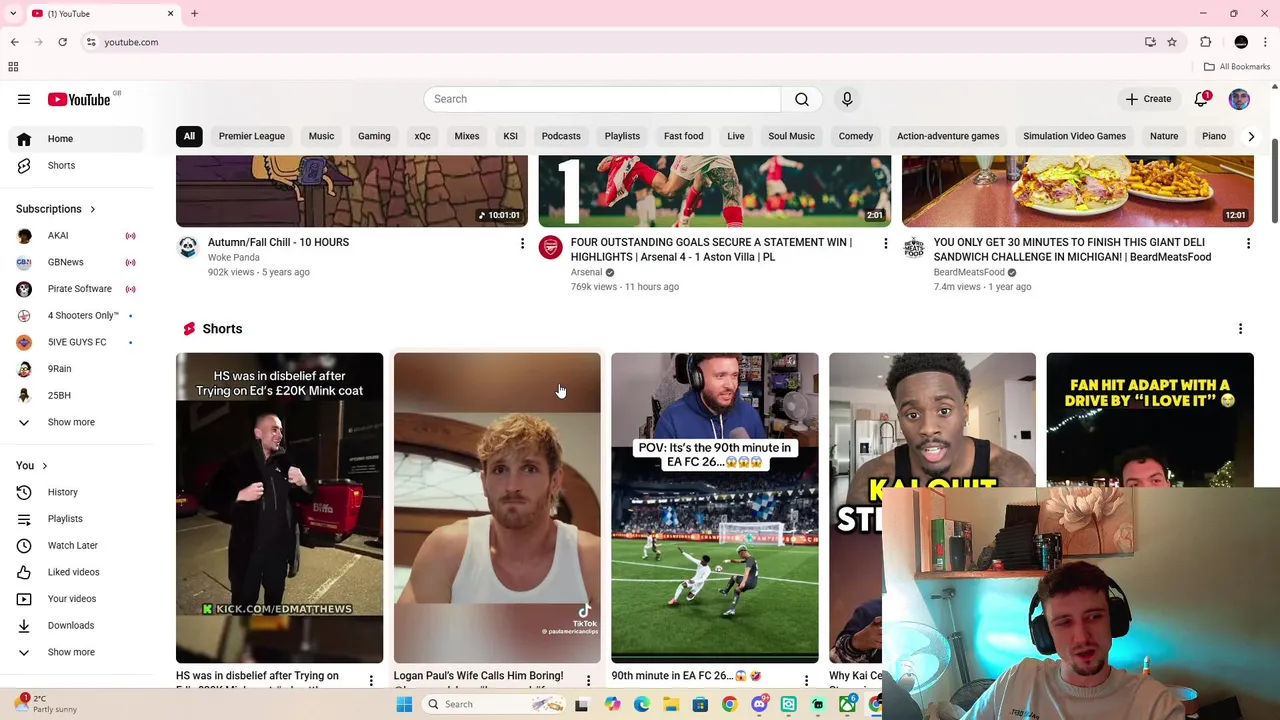Open Autumn/Fall Chill - 10 HOURS video title
Viewport: 1280px width, 720px height.
(278, 242)
